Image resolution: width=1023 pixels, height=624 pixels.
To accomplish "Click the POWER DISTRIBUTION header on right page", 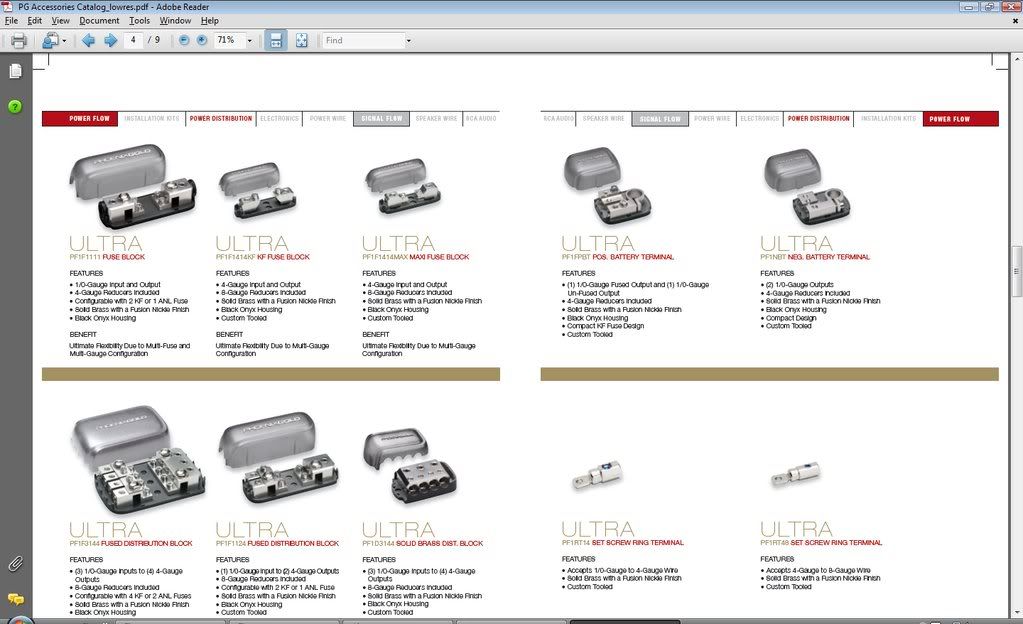I will [819, 119].
